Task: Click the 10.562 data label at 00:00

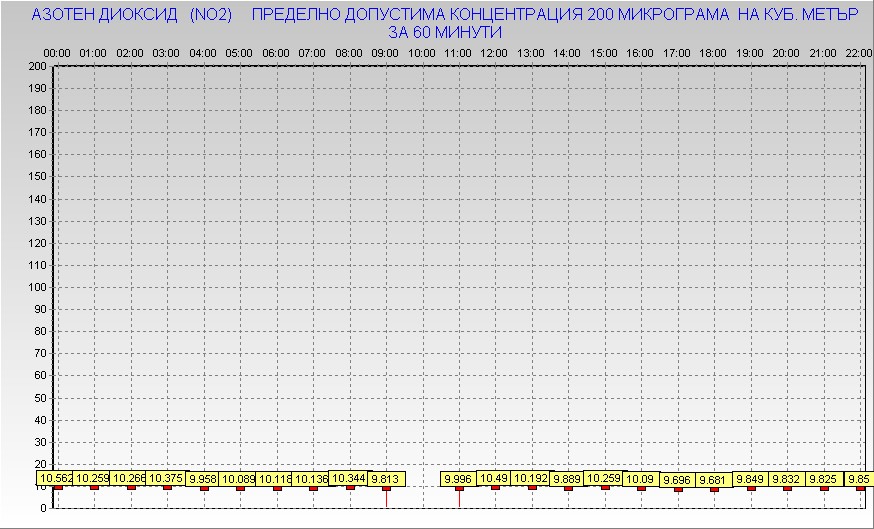Action: (x=56, y=478)
